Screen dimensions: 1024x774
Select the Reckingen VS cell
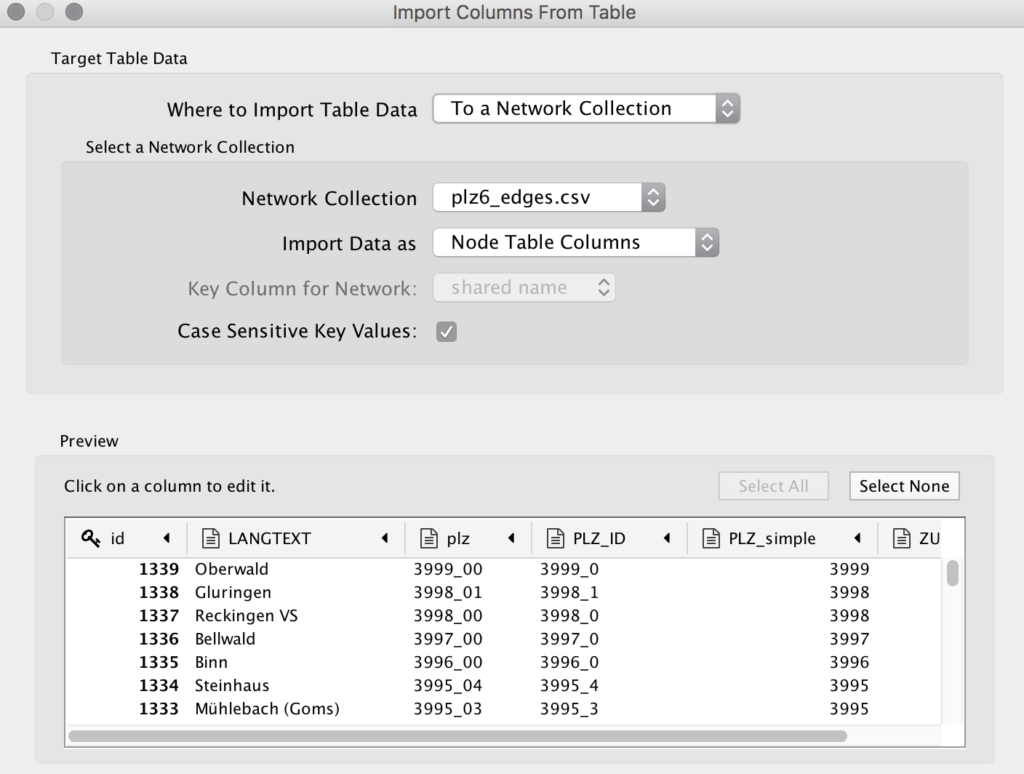point(246,616)
